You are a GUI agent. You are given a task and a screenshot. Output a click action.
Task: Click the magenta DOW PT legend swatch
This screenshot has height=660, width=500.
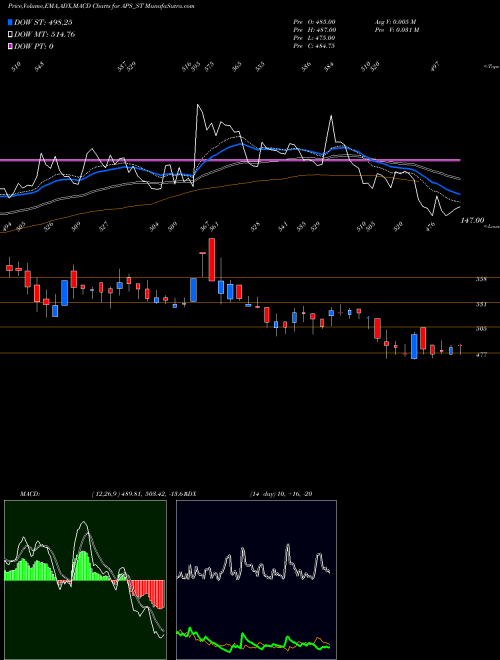coord(10,46)
